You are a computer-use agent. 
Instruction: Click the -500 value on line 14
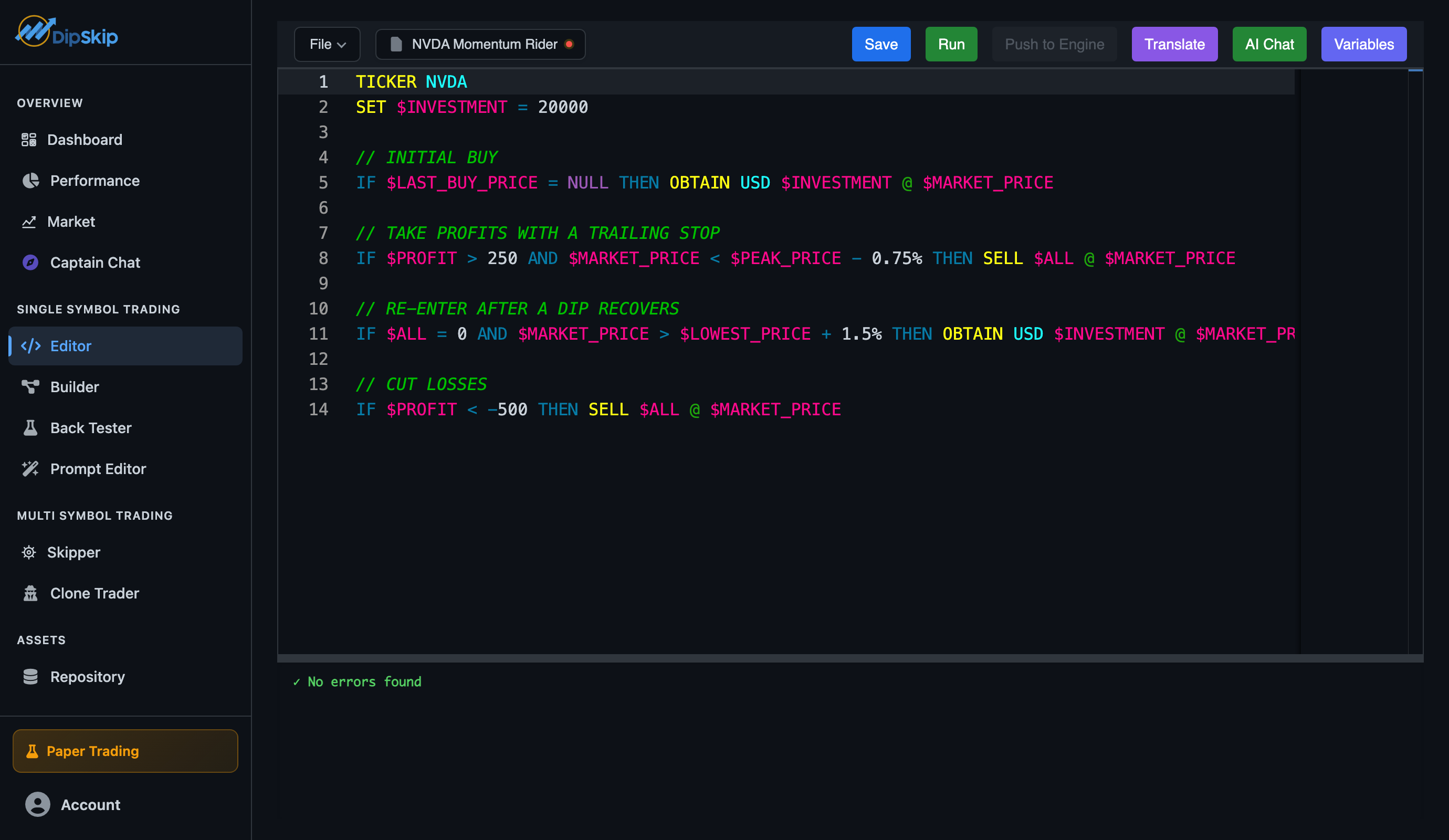507,409
